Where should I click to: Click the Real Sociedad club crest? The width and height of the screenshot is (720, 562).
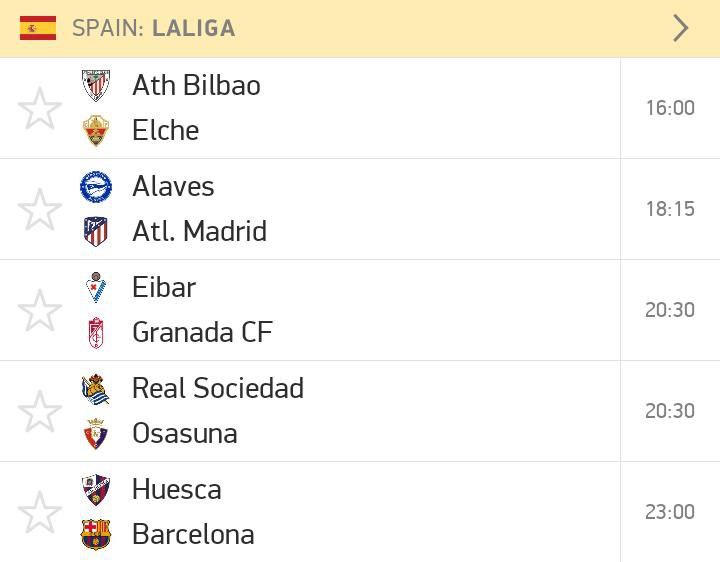pos(96,389)
